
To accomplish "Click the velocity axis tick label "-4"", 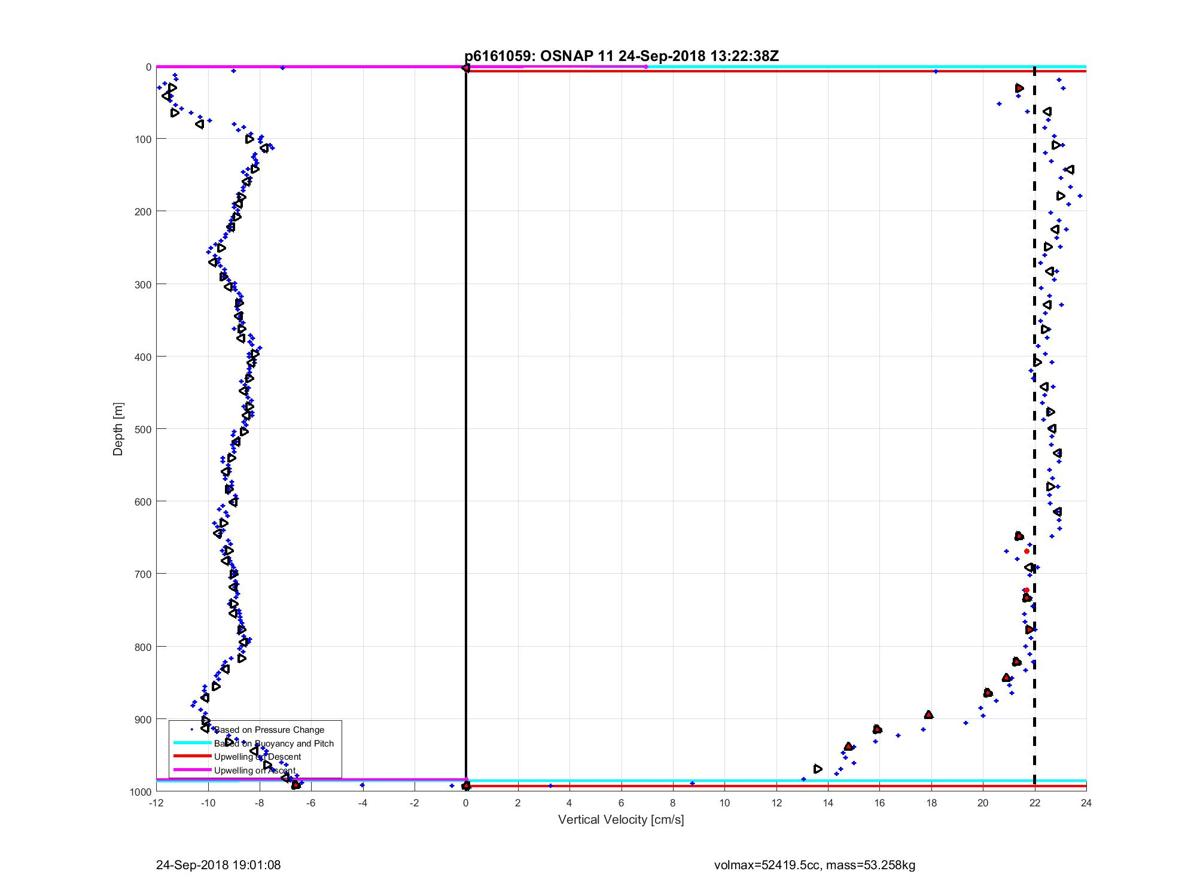I will (362, 803).
